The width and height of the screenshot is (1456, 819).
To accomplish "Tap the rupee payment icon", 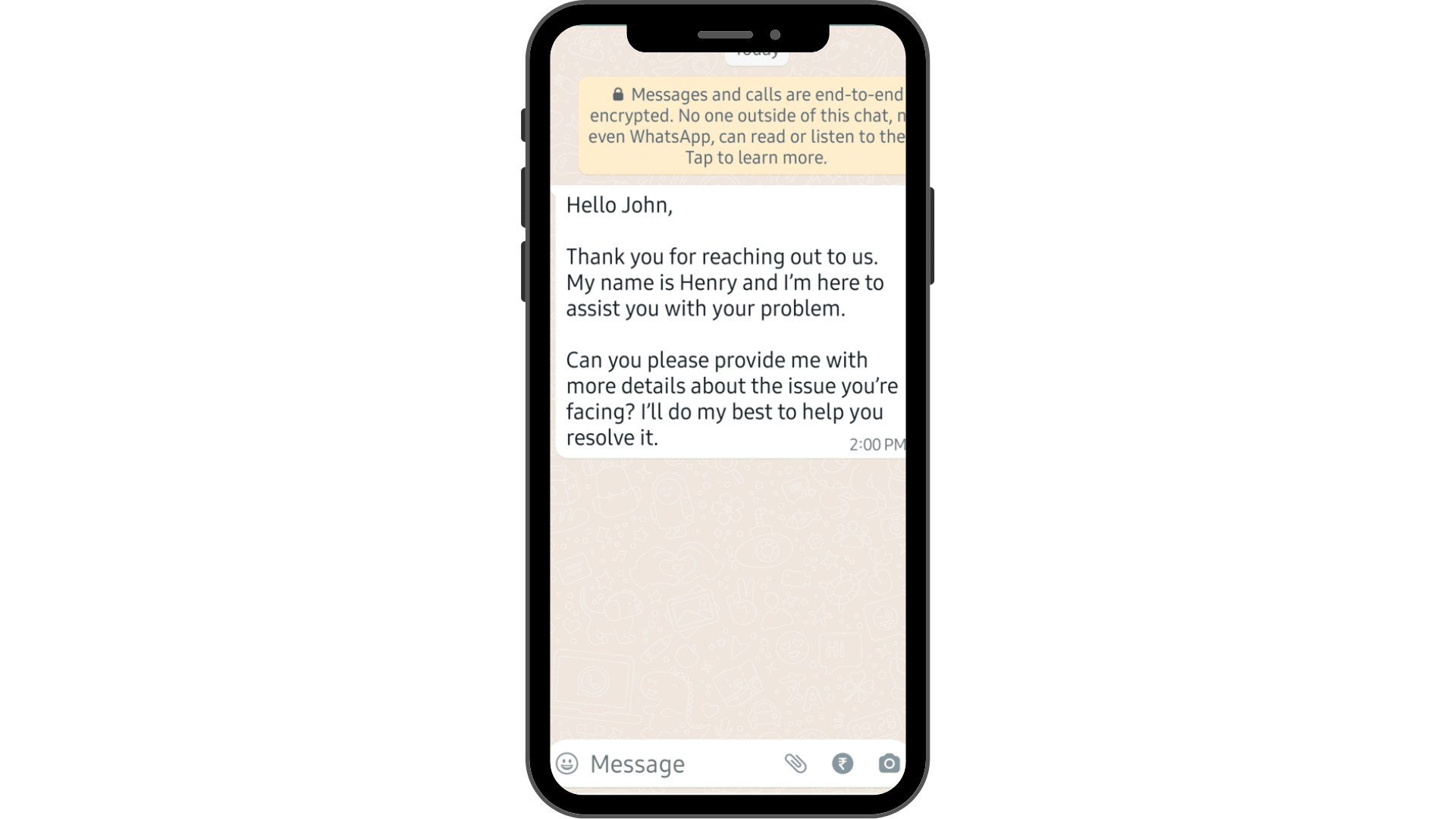I will coord(843,763).
